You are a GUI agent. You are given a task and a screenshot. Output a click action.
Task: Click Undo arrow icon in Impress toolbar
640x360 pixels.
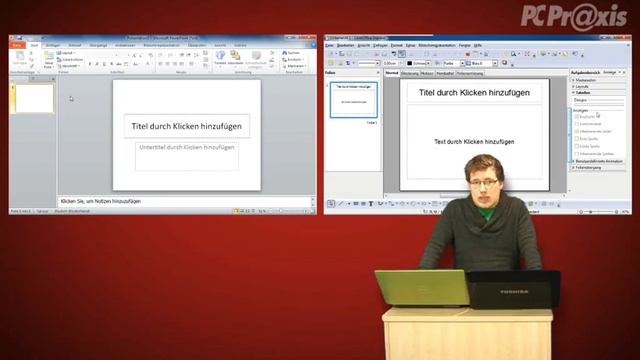pos(394,54)
